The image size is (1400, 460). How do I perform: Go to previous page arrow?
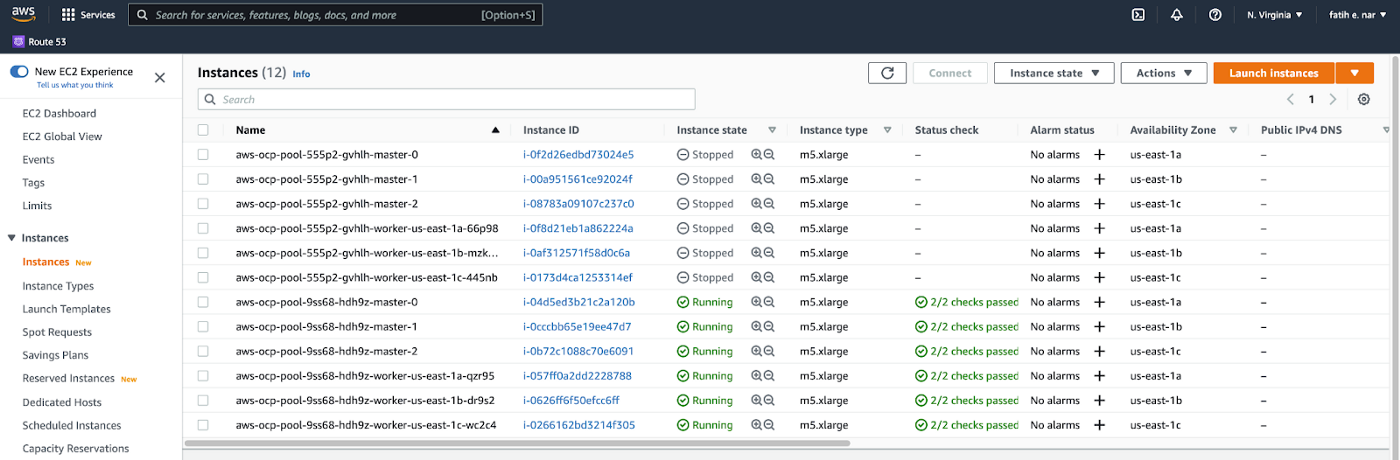[x=1290, y=99]
